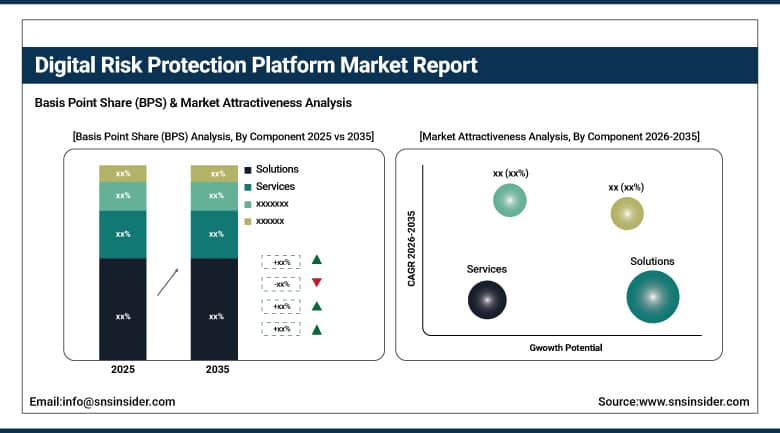Click the 'xxxxxx' legend label beside olive swatch

tap(270, 221)
